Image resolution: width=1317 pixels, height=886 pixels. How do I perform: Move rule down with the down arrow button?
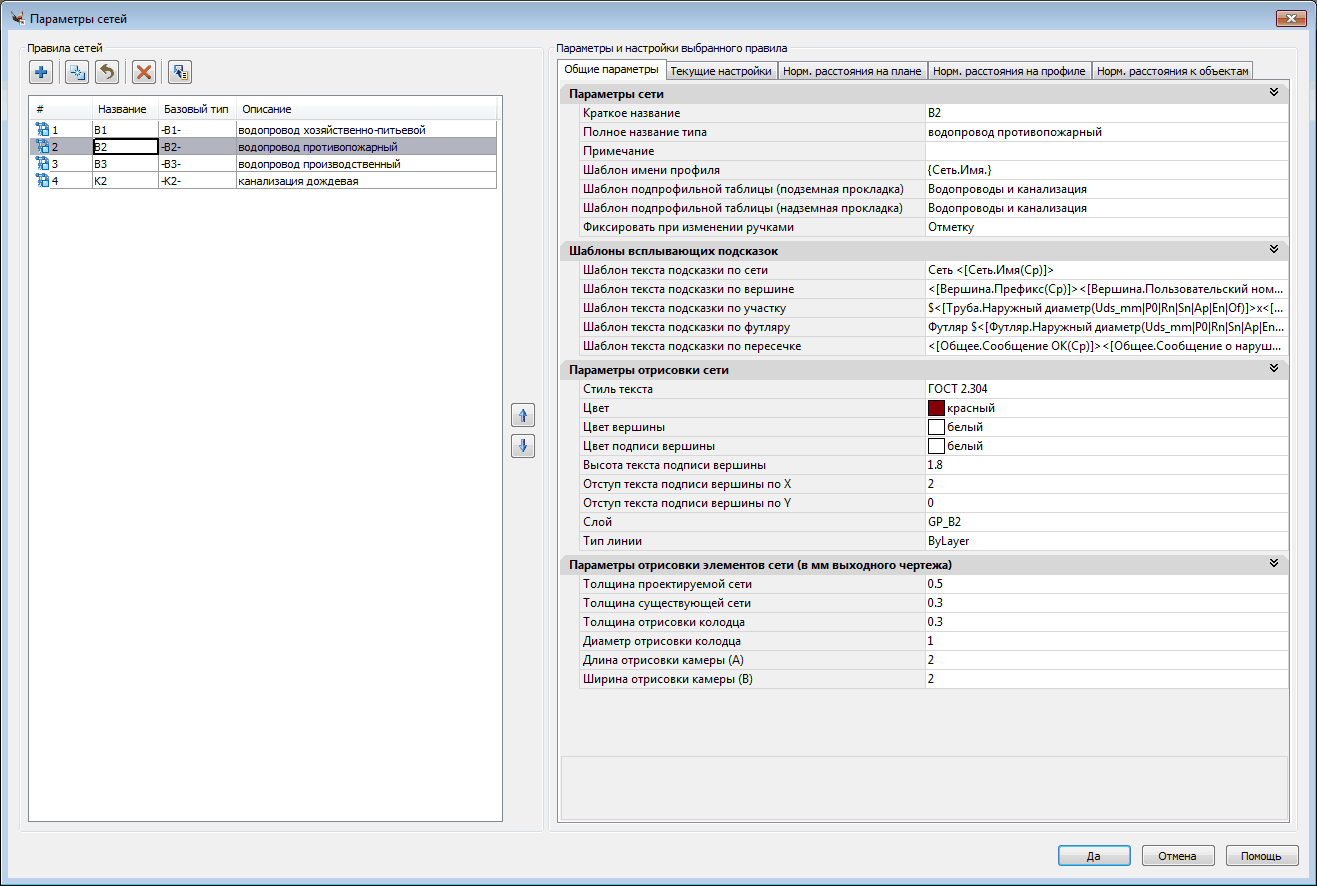(523, 446)
